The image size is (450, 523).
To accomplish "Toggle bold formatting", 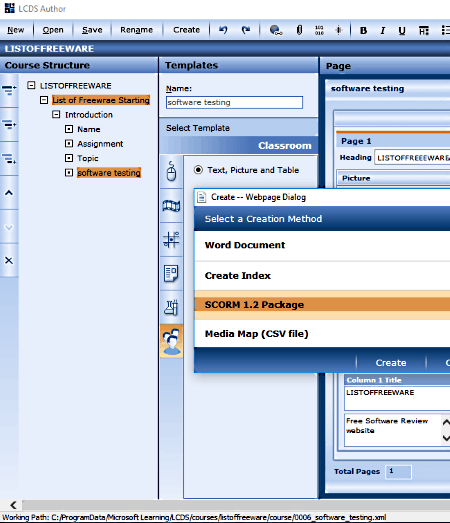I will tap(363, 31).
